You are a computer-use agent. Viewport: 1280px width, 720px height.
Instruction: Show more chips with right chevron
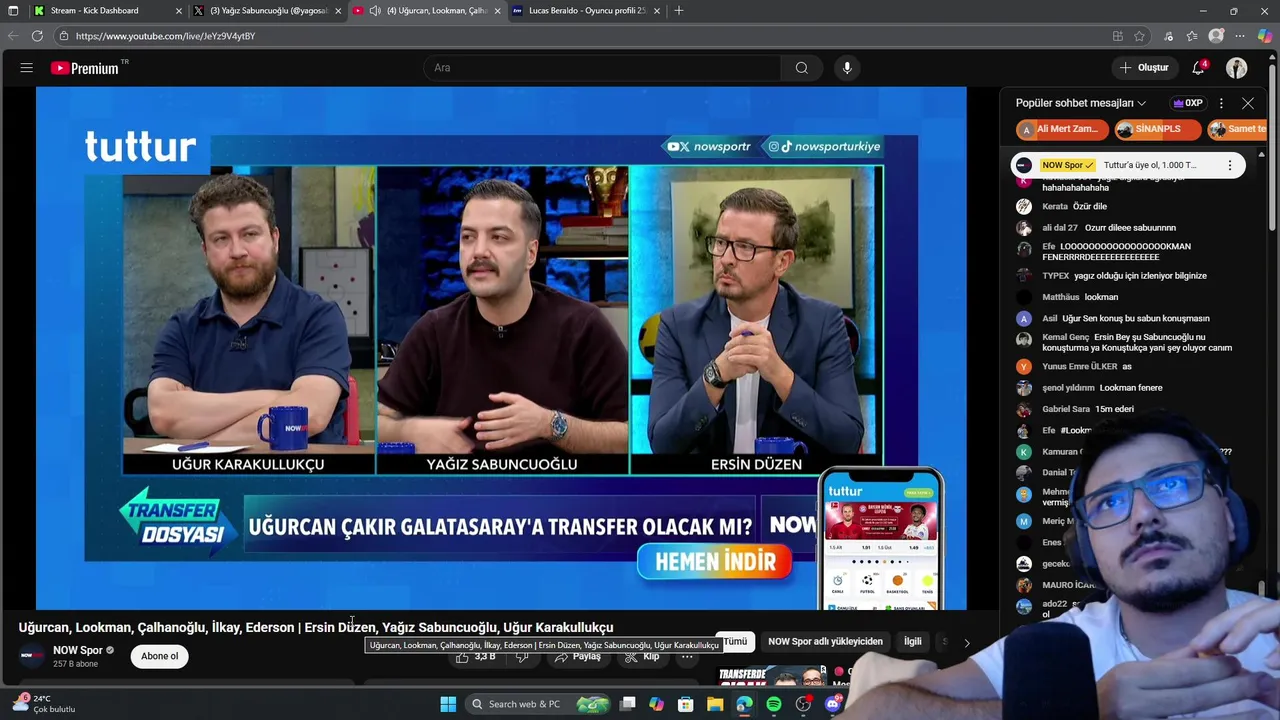967,643
